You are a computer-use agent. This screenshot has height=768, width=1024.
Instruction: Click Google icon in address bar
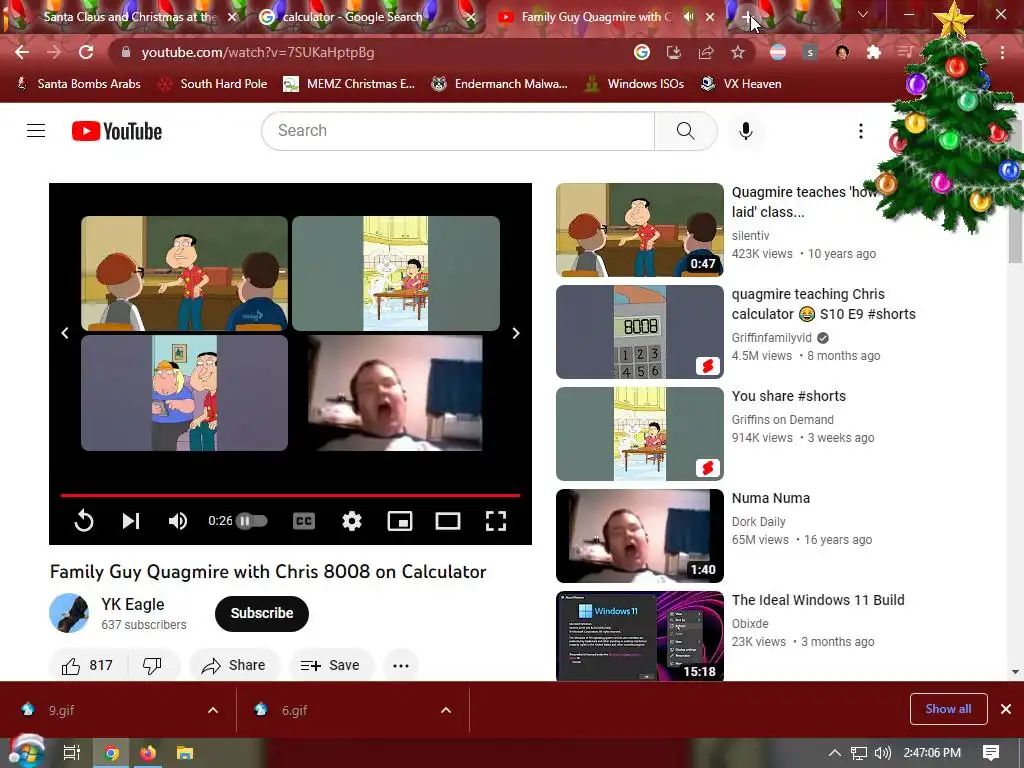[641, 52]
